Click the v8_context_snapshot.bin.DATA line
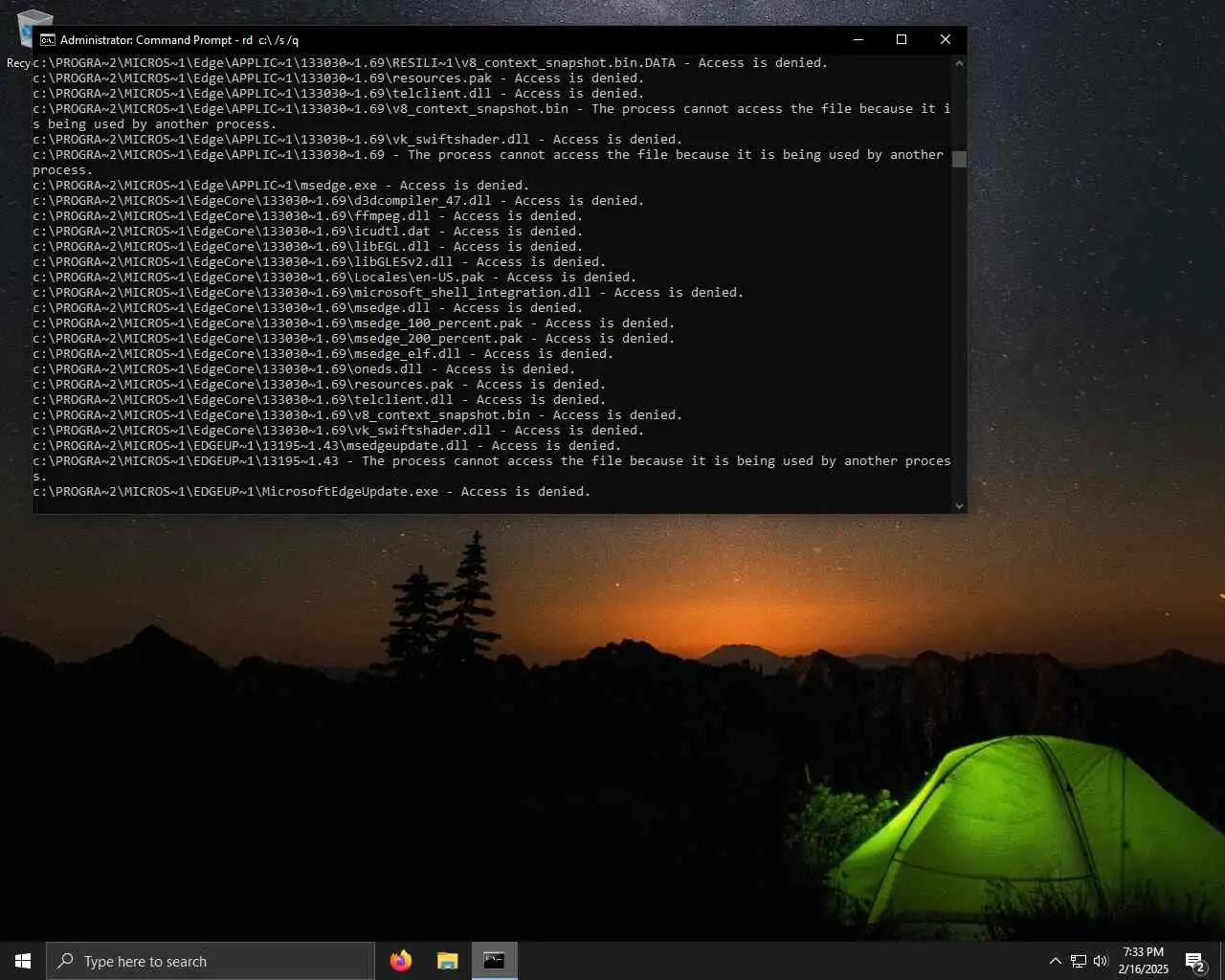The image size is (1225, 980). coord(431,63)
